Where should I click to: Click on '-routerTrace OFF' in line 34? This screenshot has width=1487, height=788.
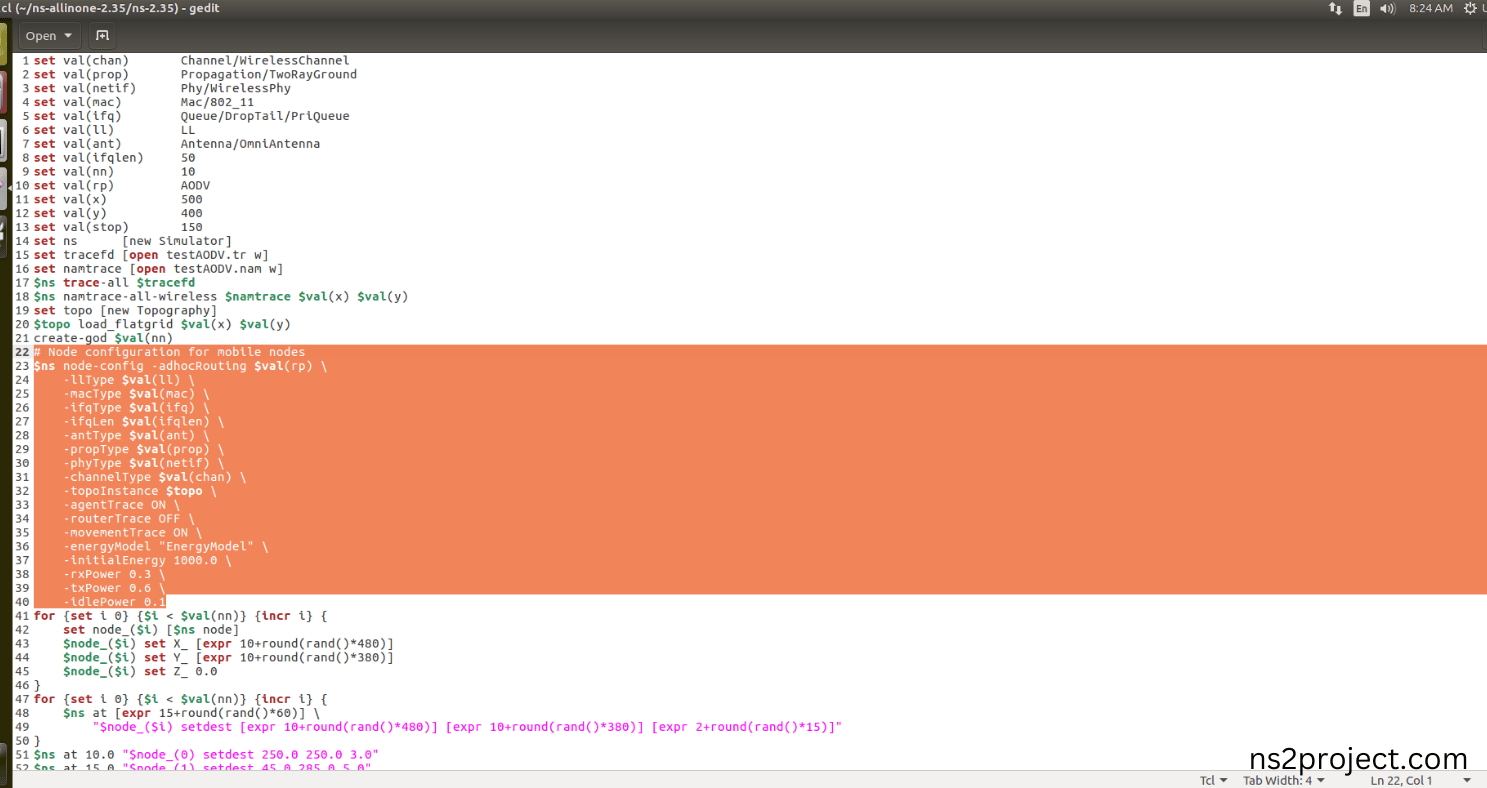(122, 519)
